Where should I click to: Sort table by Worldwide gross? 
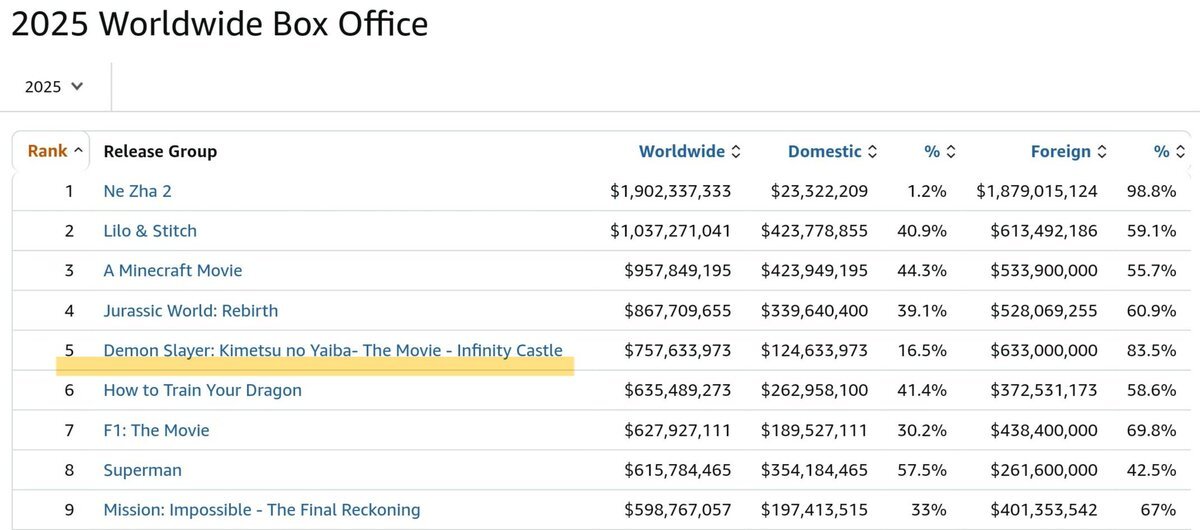pyautogui.click(x=689, y=151)
